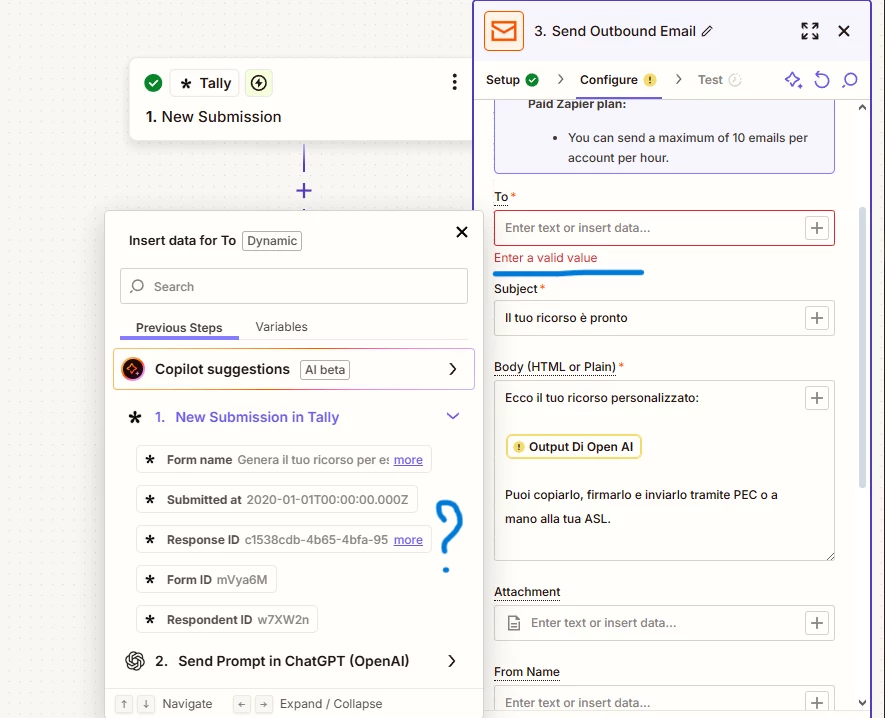Insert data into Attachment field with plus button
885x718 pixels.
817,623
